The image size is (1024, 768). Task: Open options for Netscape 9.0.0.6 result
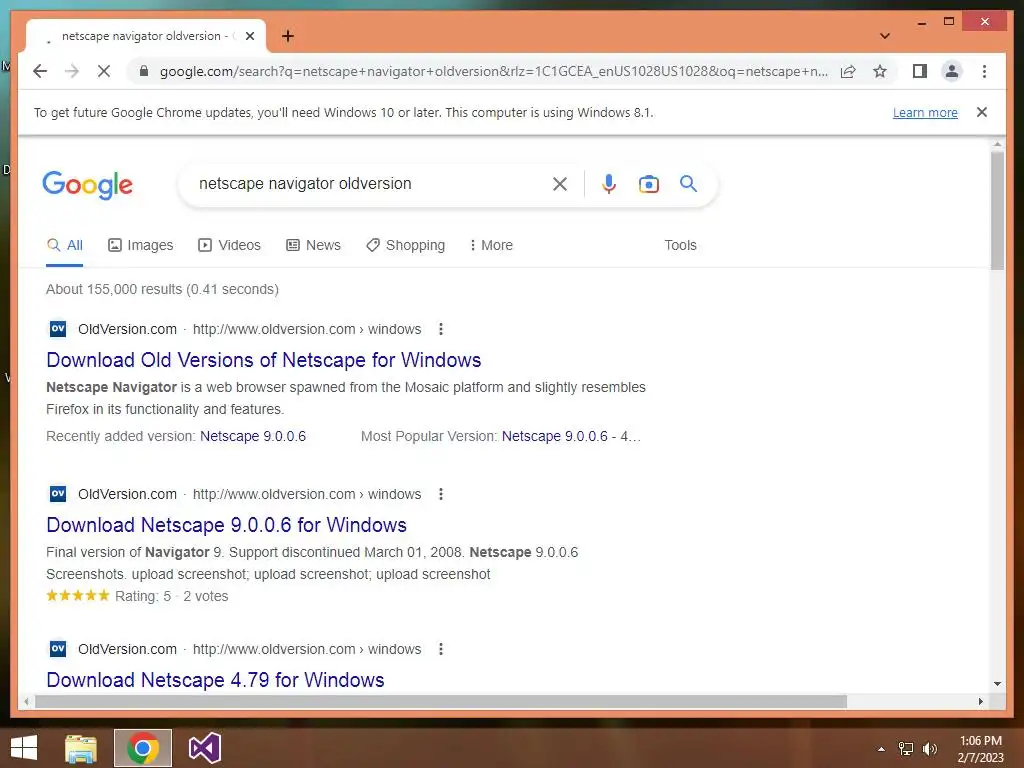(x=441, y=494)
